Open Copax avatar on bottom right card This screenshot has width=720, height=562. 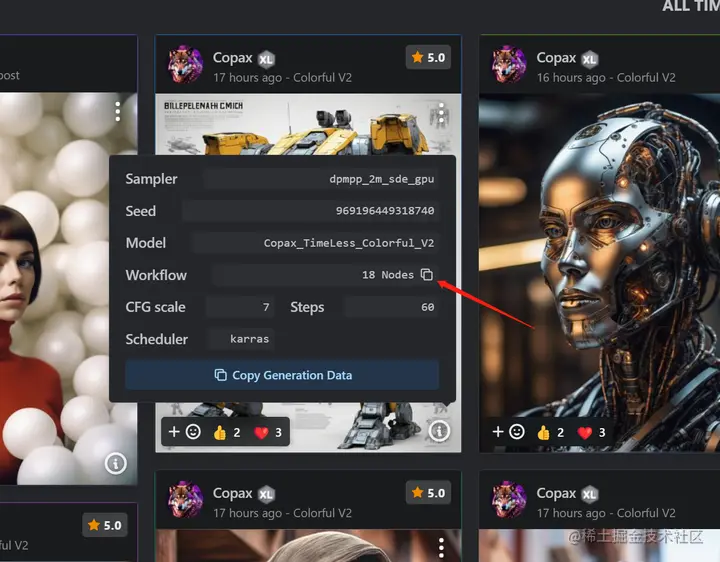[x=508, y=500]
